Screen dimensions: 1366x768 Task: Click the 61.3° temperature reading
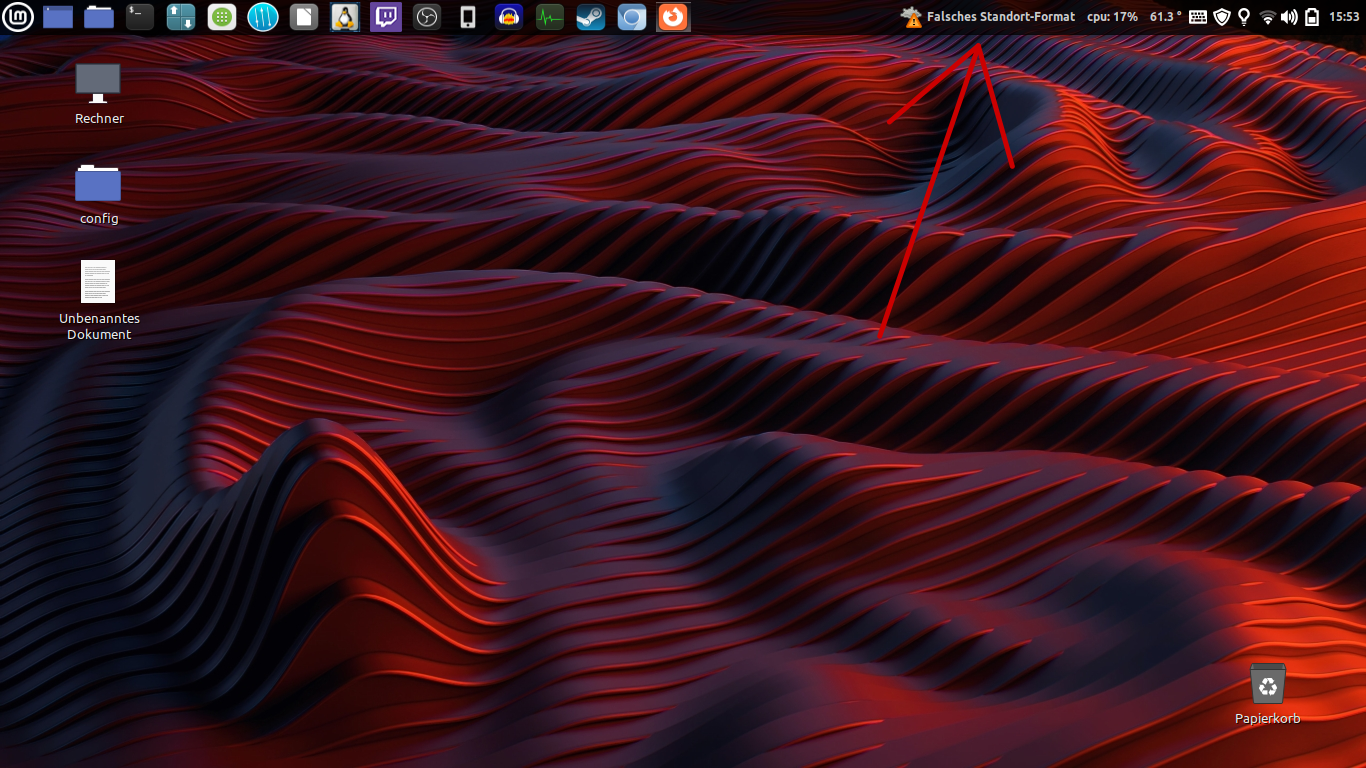tap(1165, 17)
